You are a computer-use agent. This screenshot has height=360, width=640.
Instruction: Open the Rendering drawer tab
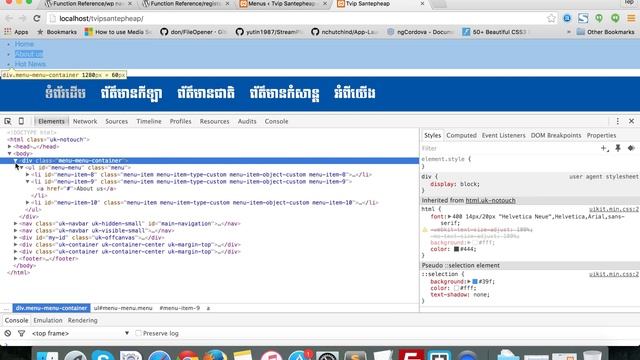82,320
